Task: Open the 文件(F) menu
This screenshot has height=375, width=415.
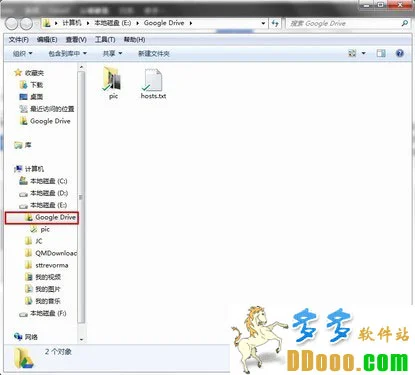Action: pyautogui.click(x=19, y=40)
